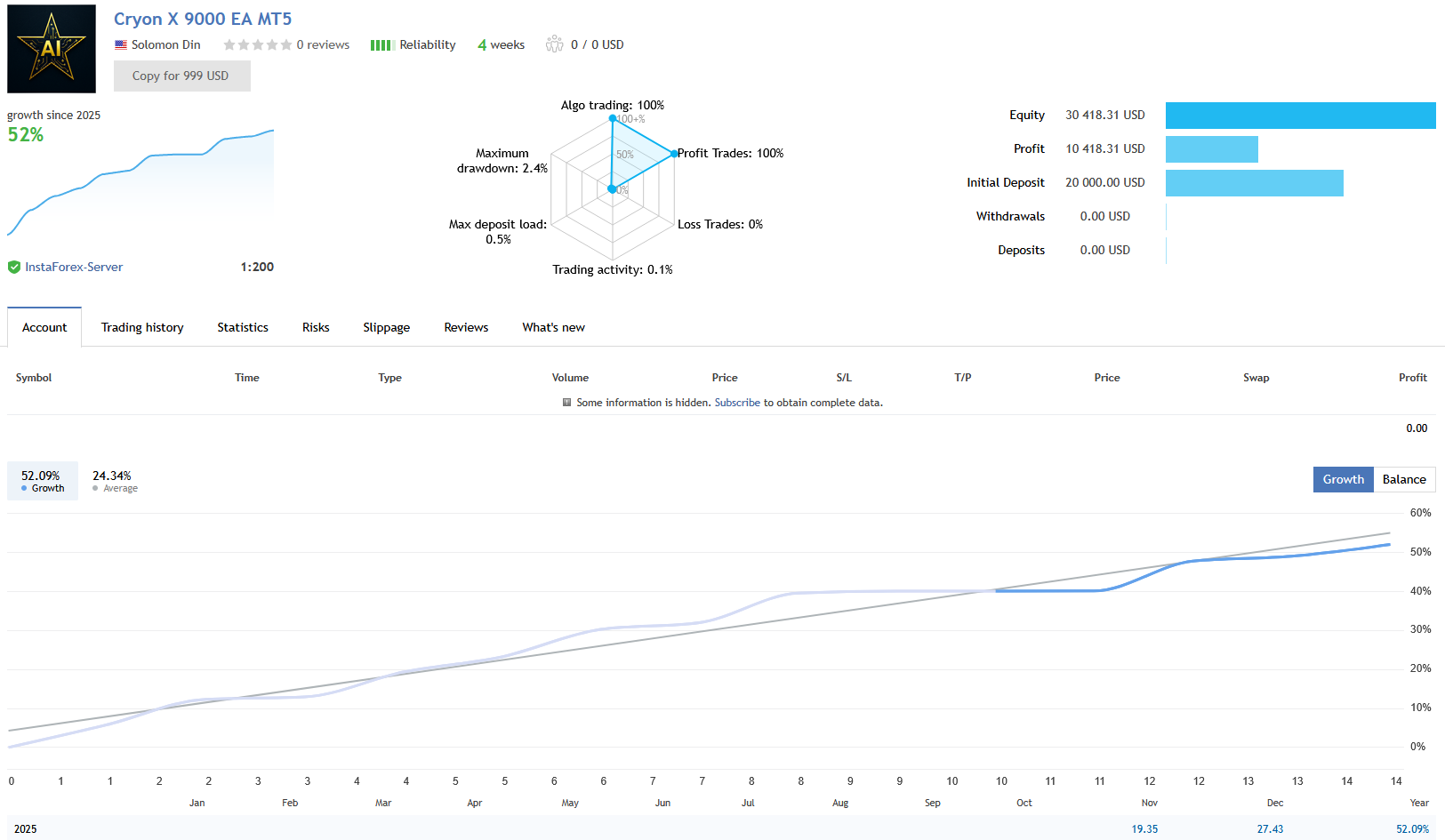Viewport: 1445px width, 840px height.
Task: Click the green verified checkmark before InstaForex-Server
Action: (14, 267)
